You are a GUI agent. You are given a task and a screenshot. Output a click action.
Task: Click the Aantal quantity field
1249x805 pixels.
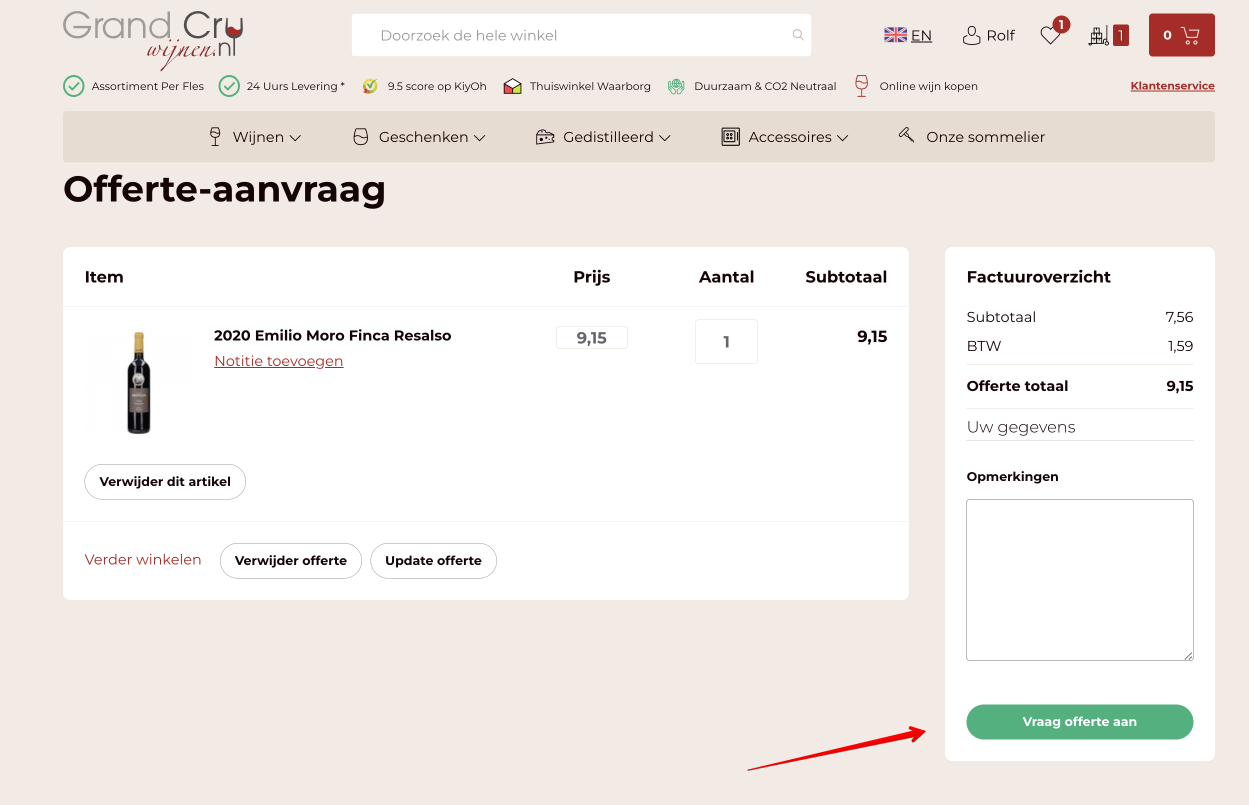click(x=726, y=342)
